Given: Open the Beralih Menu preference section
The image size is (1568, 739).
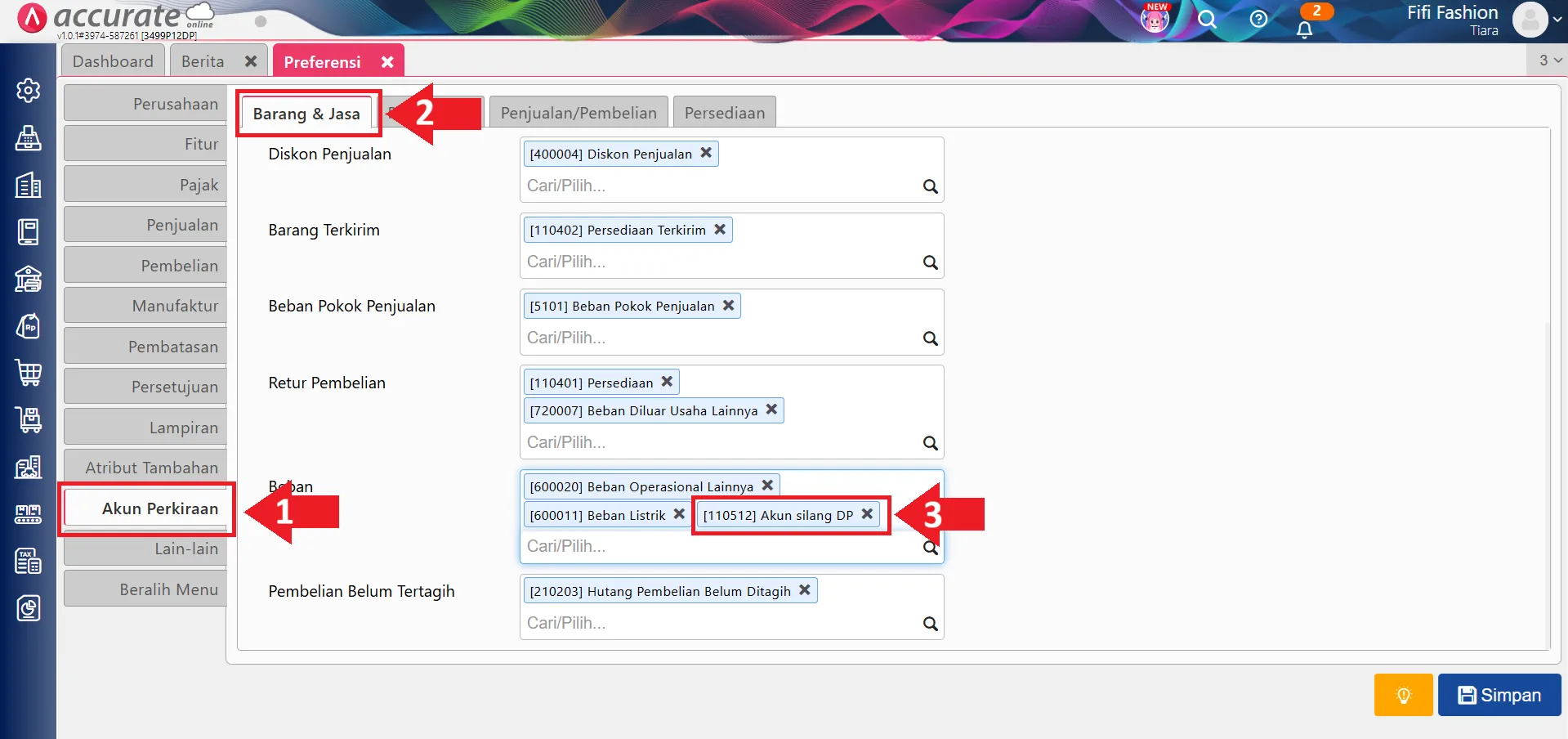Looking at the screenshot, I should coord(145,589).
